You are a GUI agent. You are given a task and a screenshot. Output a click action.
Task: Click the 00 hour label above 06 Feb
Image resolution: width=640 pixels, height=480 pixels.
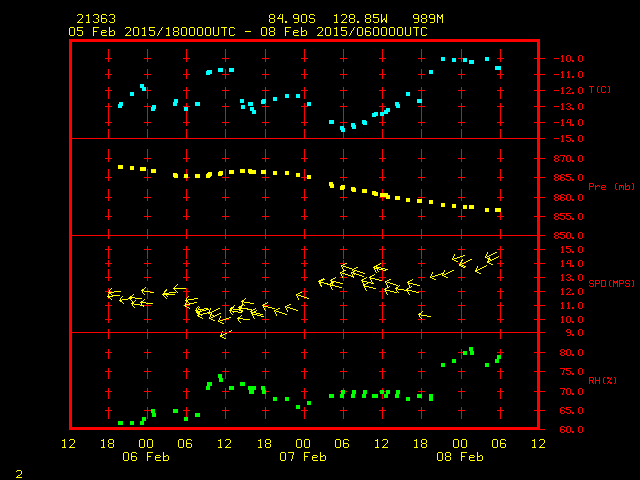pos(146,444)
